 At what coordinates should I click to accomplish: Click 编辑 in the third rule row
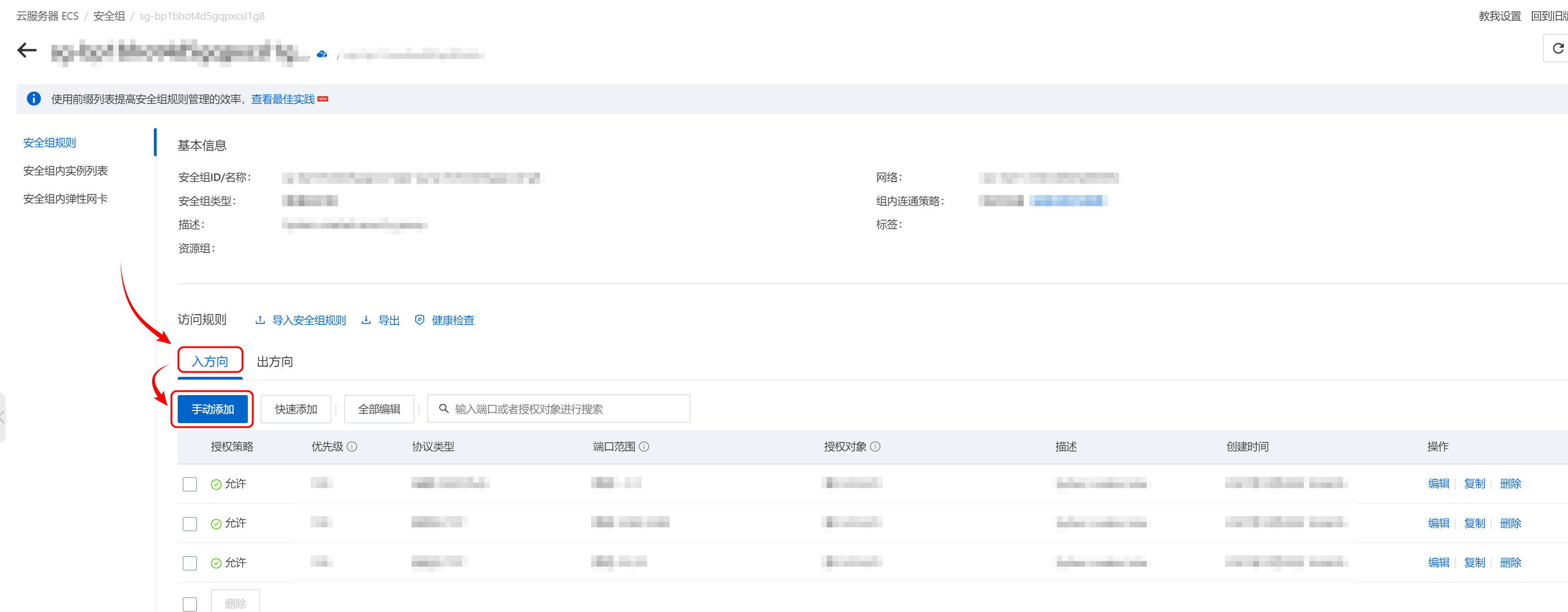tap(1439, 563)
